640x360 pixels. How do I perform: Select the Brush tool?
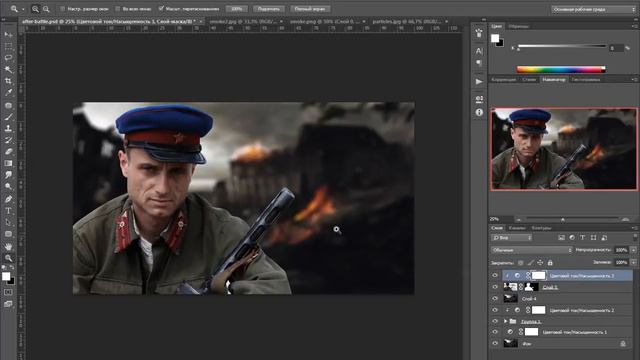(8, 117)
